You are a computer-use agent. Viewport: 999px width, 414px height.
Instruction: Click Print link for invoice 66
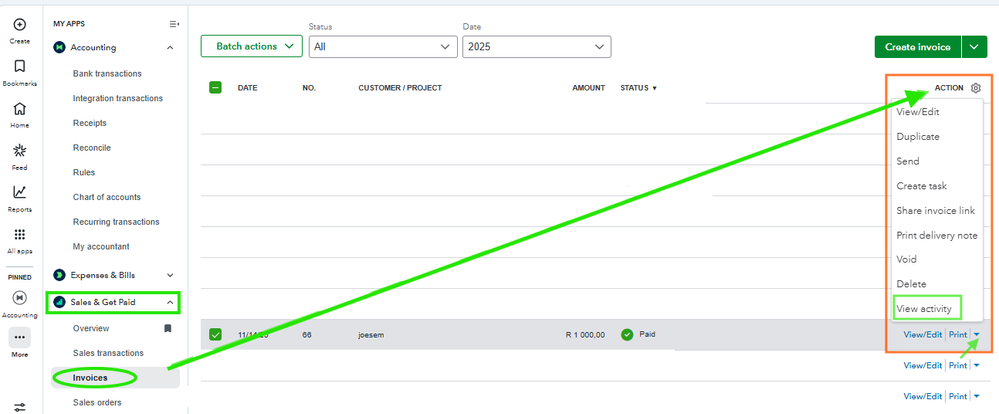(958, 334)
